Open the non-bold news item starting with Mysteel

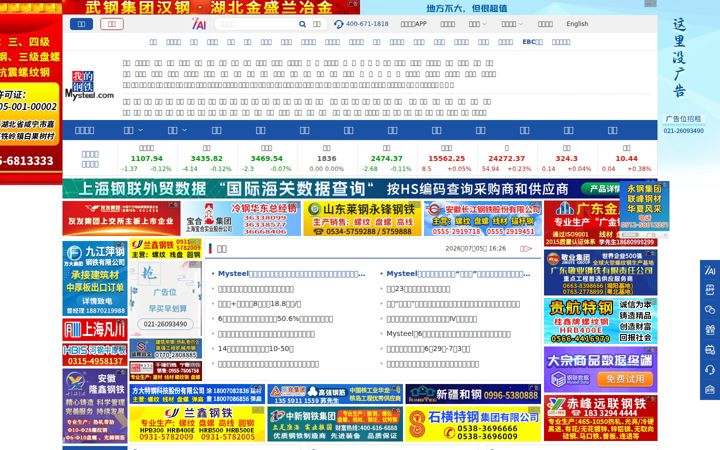pyautogui.click(x=448, y=334)
